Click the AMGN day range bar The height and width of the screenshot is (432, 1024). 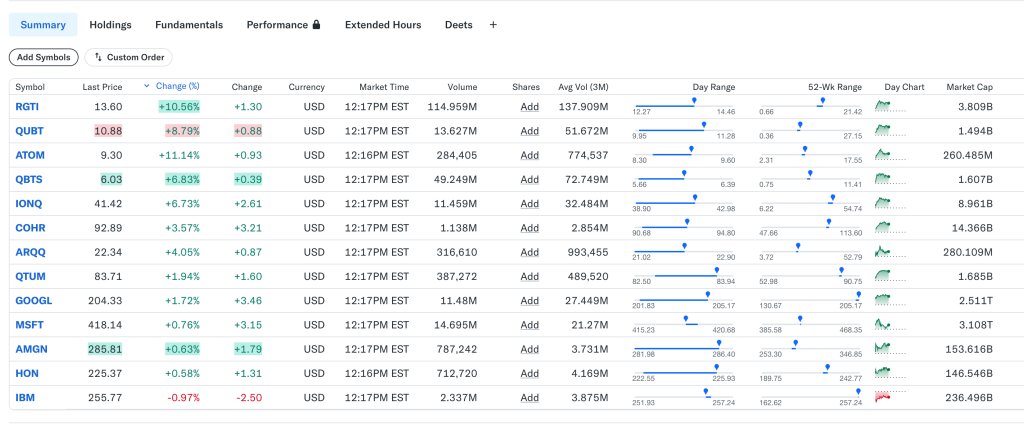click(x=684, y=349)
